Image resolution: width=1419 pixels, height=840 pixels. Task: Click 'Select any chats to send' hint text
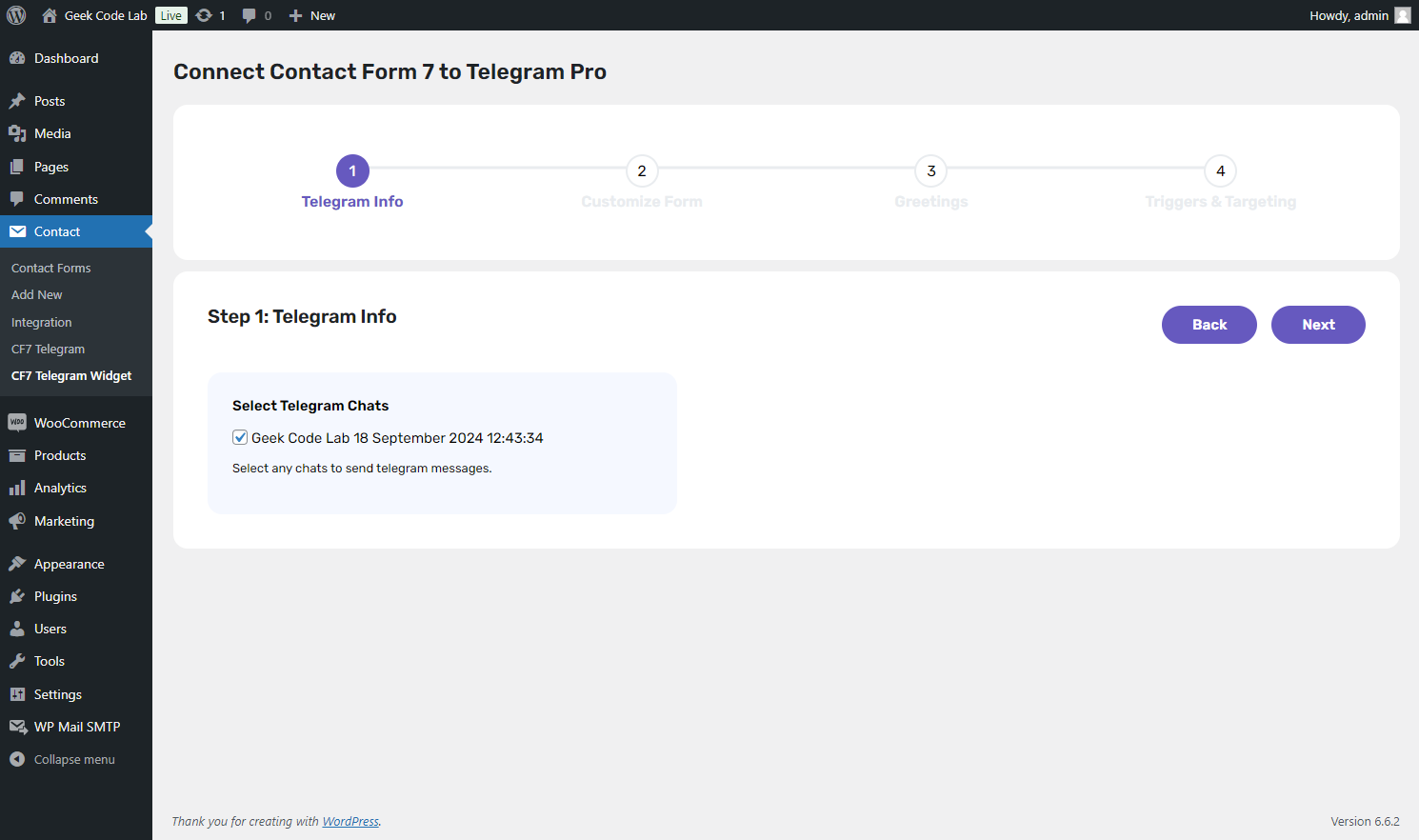[x=362, y=469]
